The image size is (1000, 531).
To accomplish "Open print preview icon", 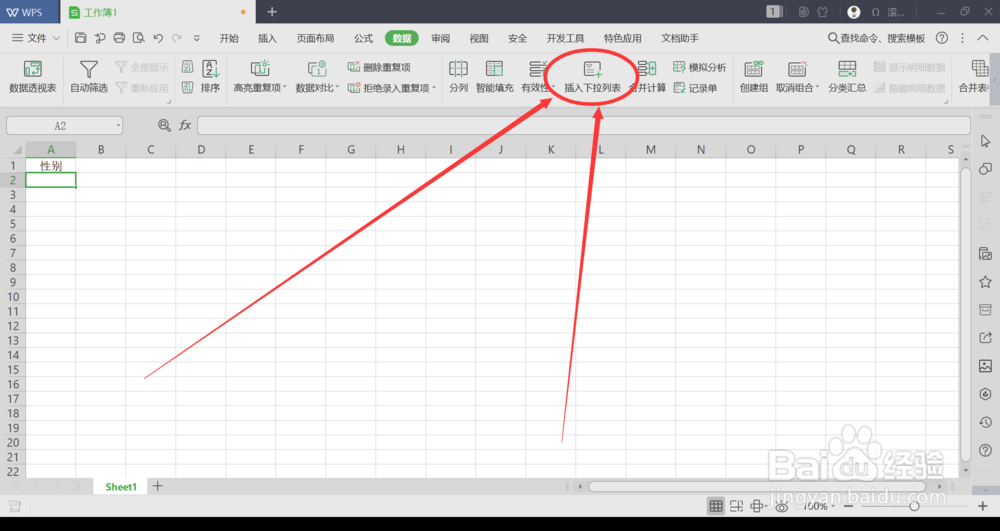I will 138,38.
